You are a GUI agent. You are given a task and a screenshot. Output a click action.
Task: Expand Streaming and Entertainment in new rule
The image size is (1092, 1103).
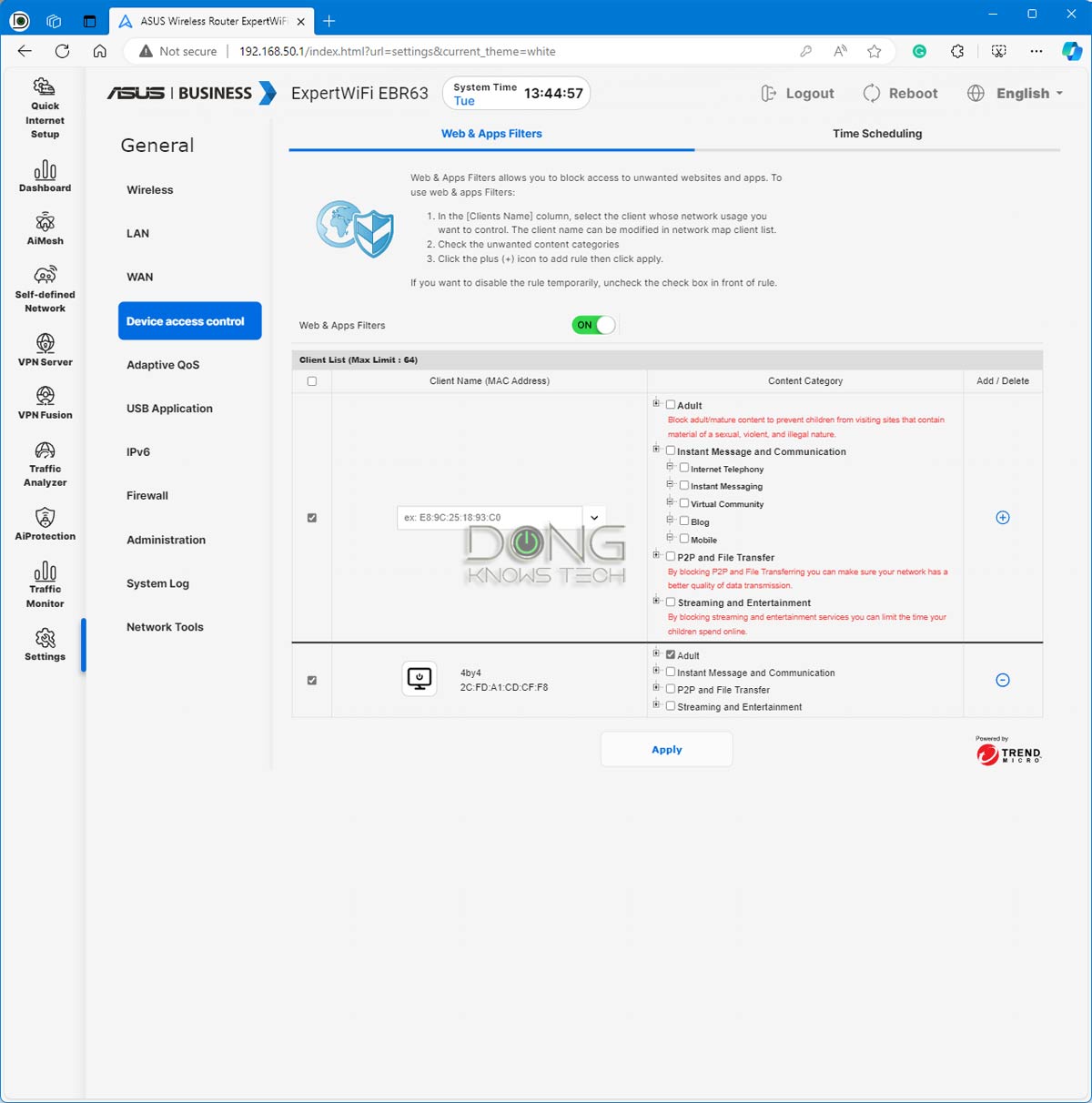point(656,600)
